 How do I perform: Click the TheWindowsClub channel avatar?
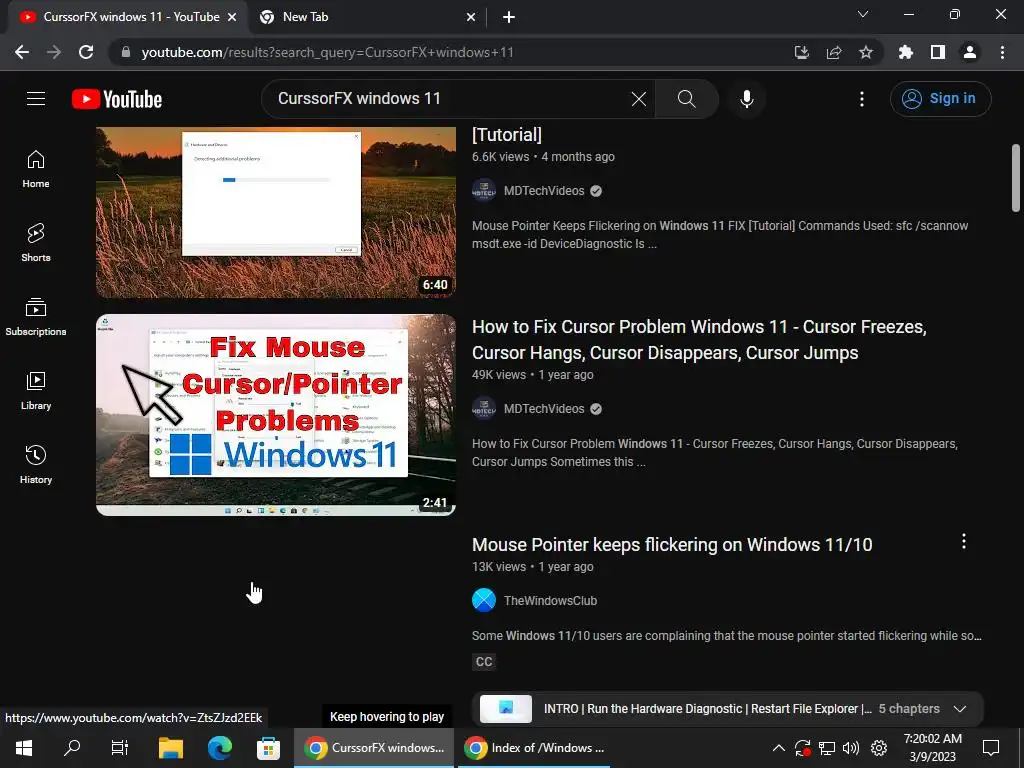pyautogui.click(x=484, y=600)
